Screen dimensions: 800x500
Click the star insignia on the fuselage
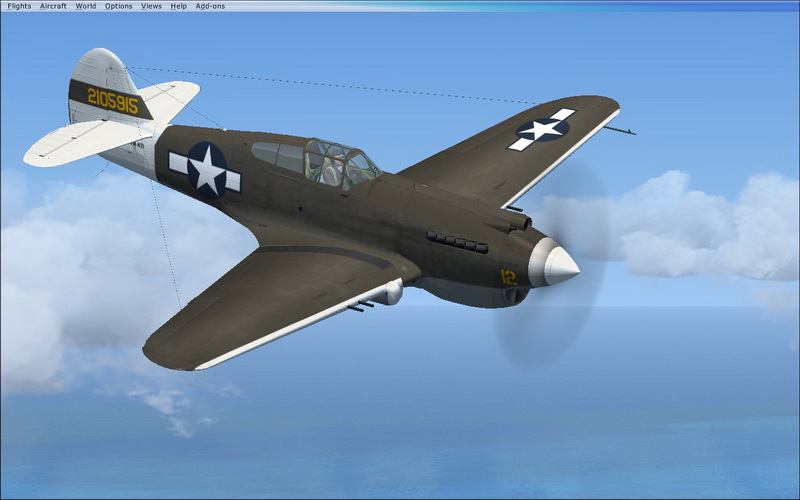click(x=206, y=170)
